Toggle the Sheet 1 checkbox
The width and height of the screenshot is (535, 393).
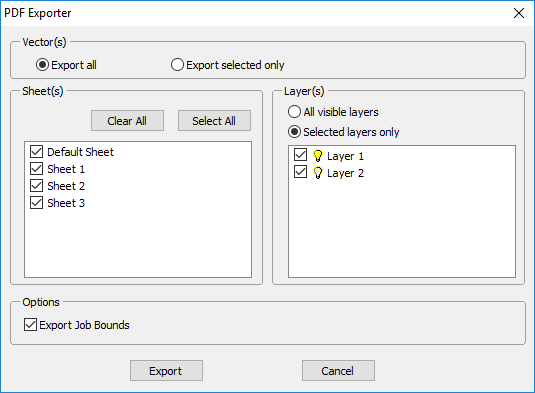[x=37, y=169]
